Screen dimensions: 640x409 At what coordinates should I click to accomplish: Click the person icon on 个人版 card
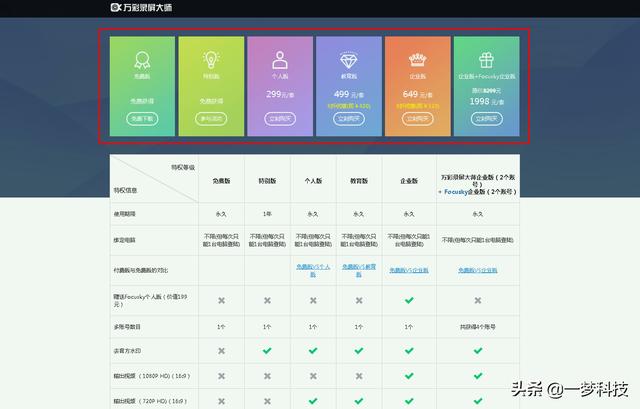[280, 60]
